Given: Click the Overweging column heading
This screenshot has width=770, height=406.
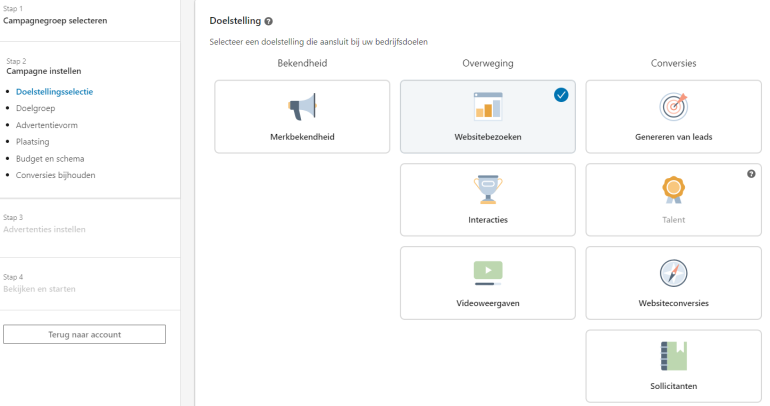Looking at the screenshot, I should [488, 63].
